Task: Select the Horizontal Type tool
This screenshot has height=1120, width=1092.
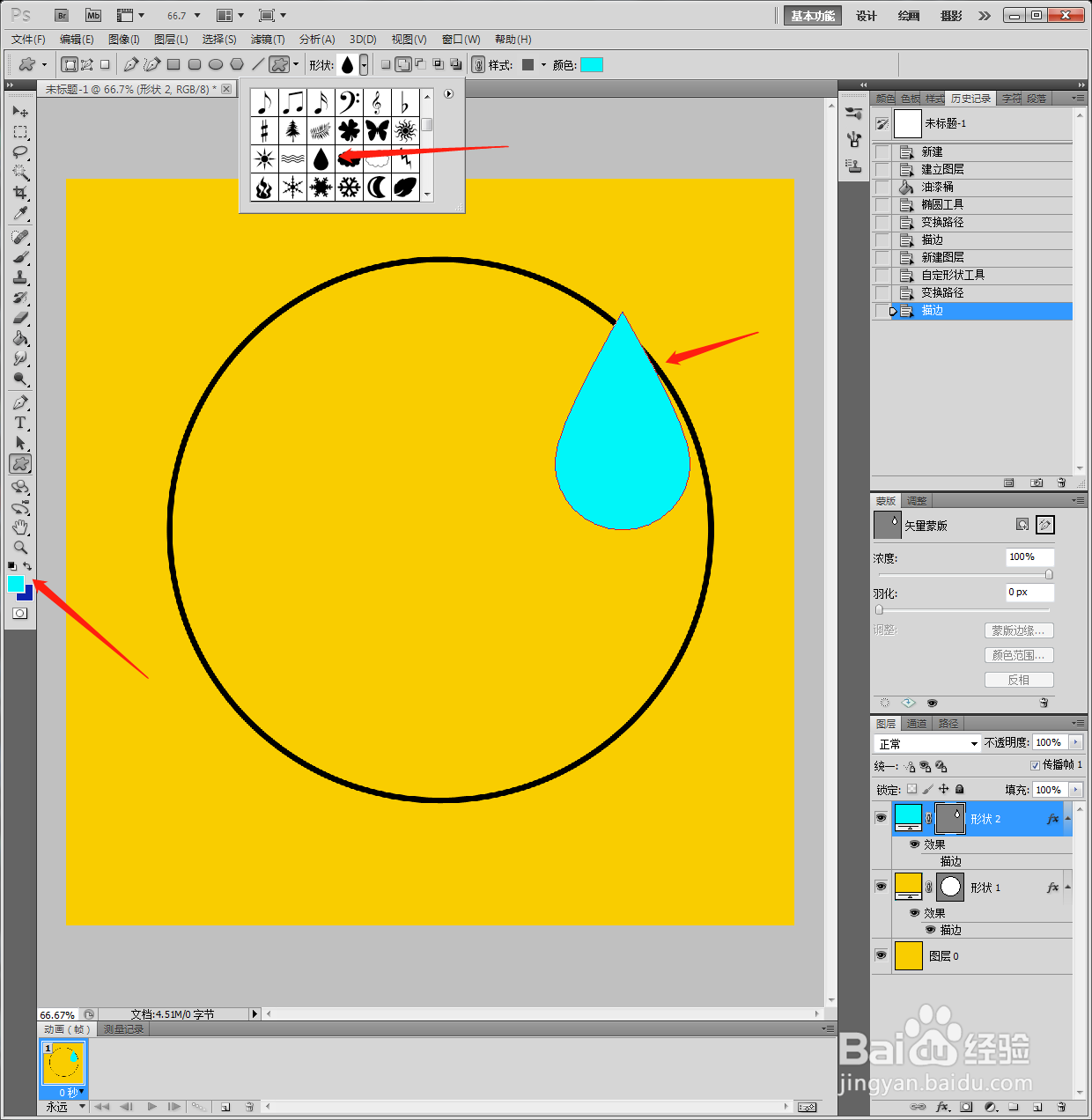Action: coord(20,423)
